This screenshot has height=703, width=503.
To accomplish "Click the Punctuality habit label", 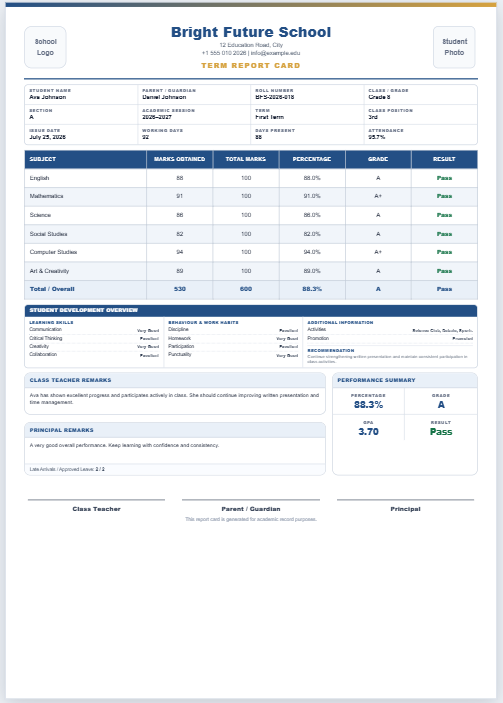I will pos(180,355).
